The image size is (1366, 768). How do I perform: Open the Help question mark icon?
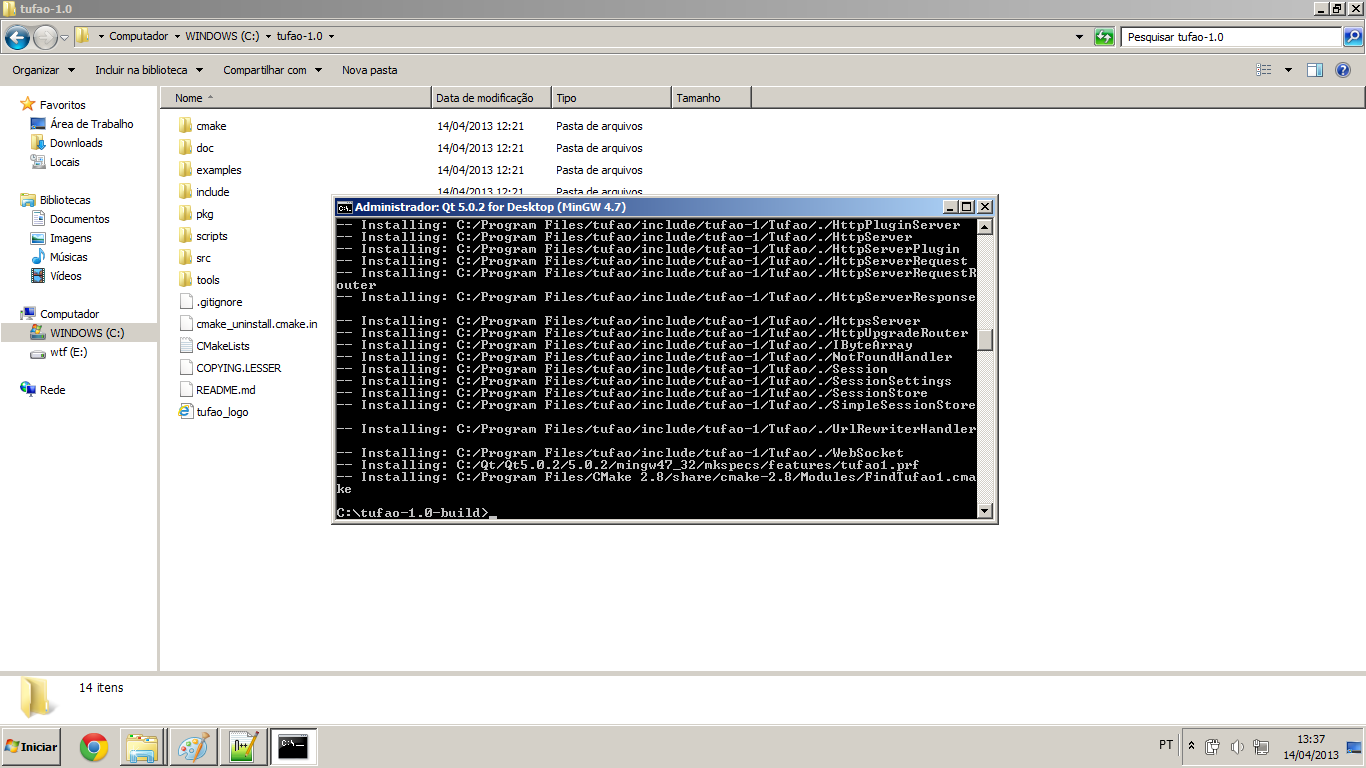(x=1343, y=70)
